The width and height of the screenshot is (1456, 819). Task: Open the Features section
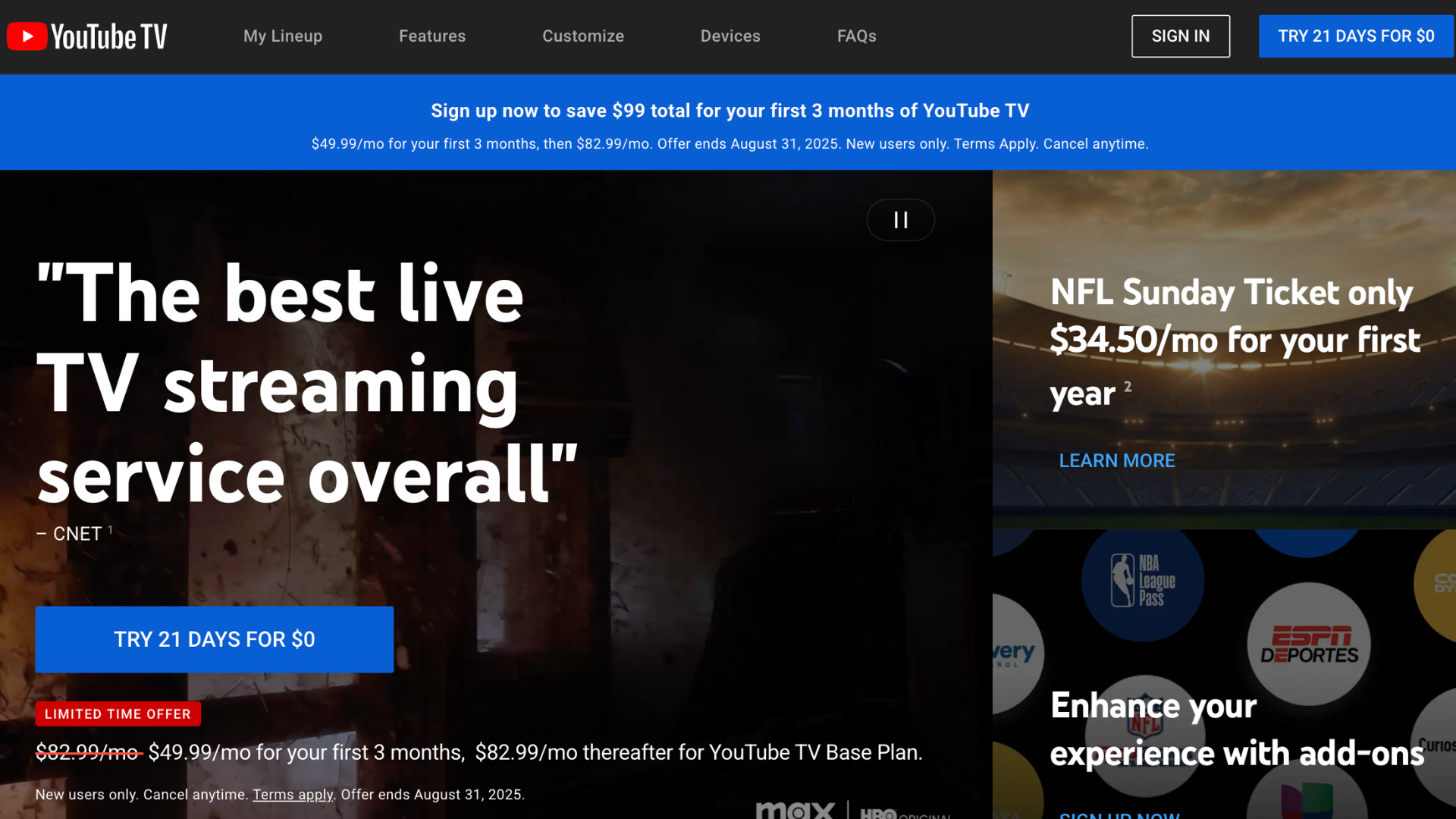click(432, 36)
